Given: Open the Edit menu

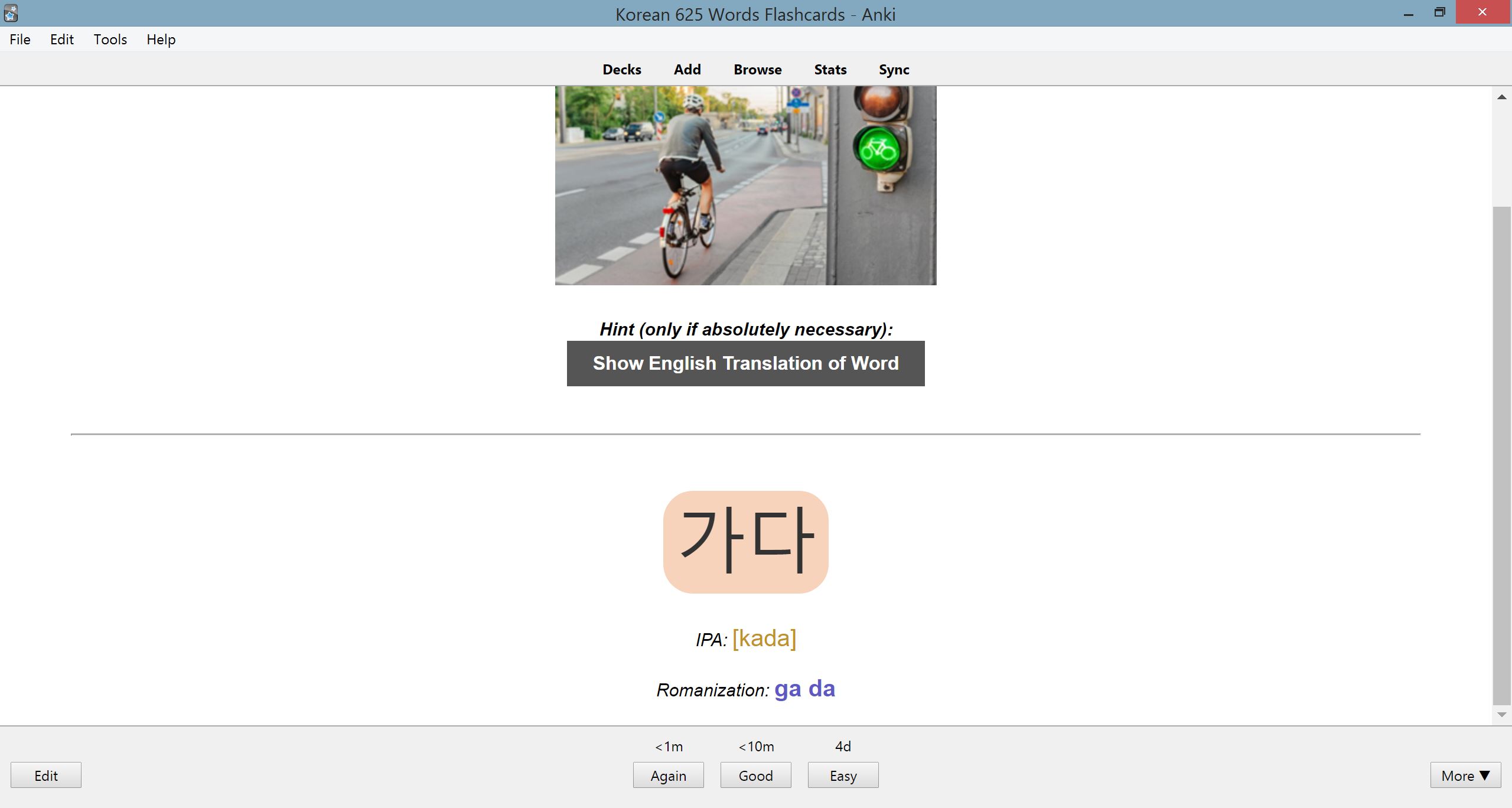Looking at the screenshot, I should tap(62, 40).
